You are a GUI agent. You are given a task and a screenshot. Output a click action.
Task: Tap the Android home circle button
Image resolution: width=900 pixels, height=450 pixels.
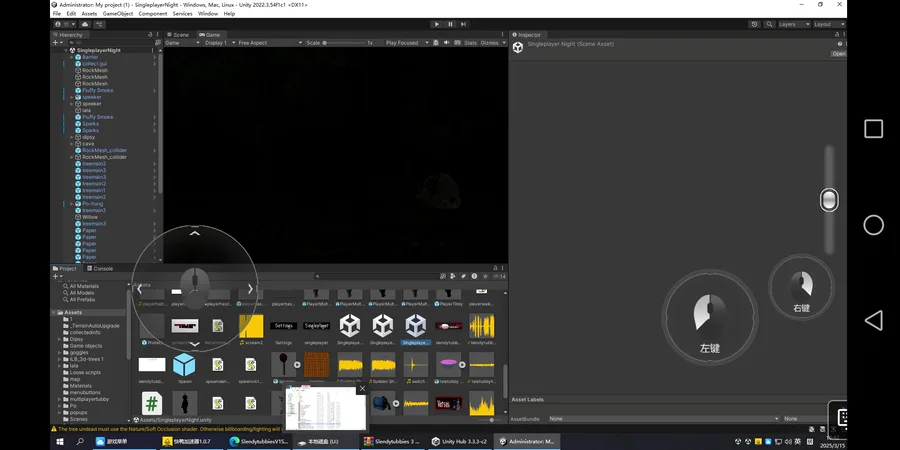tap(873, 225)
